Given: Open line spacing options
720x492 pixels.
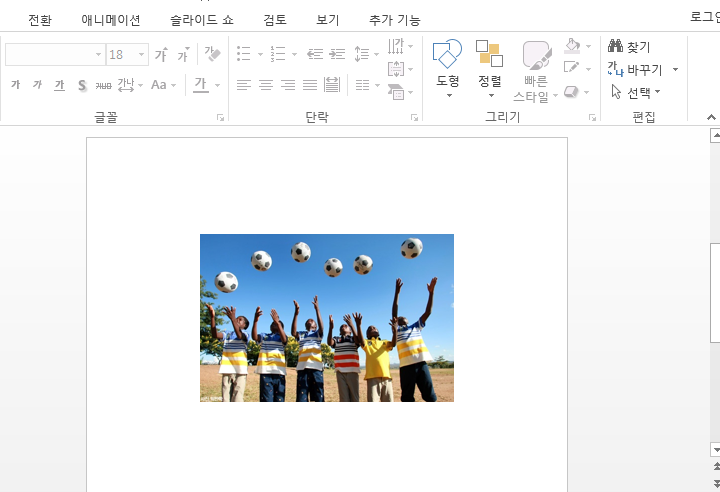Looking at the screenshot, I should pyautogui.click(x=366, y=54).
